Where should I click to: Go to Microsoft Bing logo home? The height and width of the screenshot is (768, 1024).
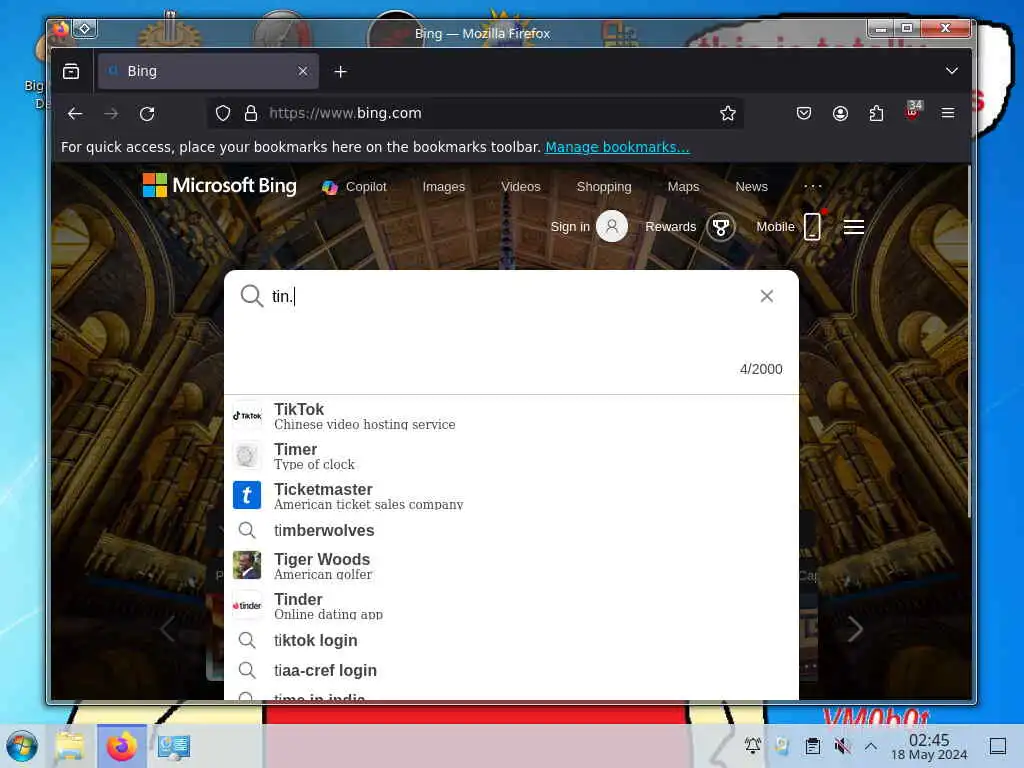click(x=219, y=185)
